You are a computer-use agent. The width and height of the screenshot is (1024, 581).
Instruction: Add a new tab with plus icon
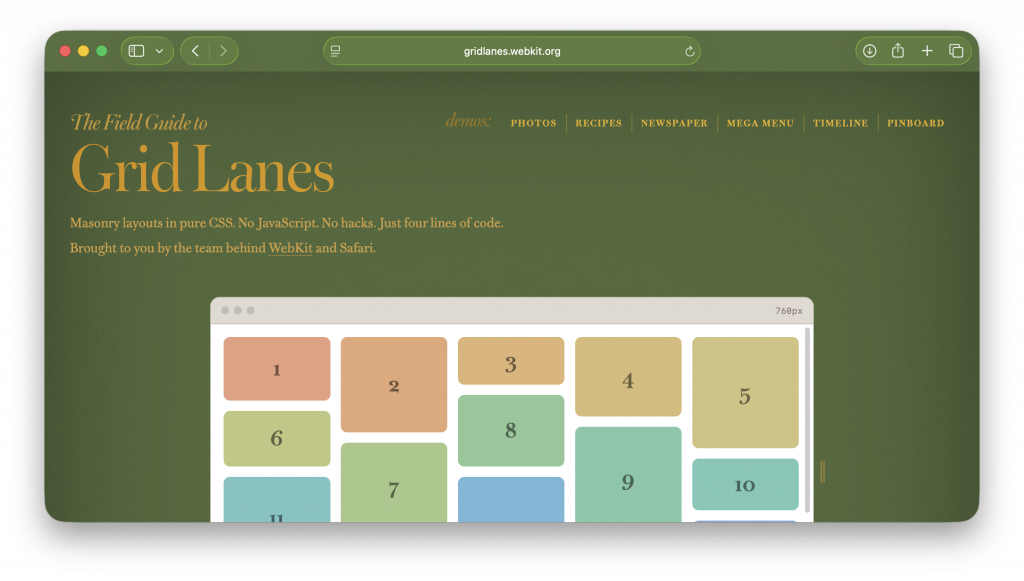point(927,51)
